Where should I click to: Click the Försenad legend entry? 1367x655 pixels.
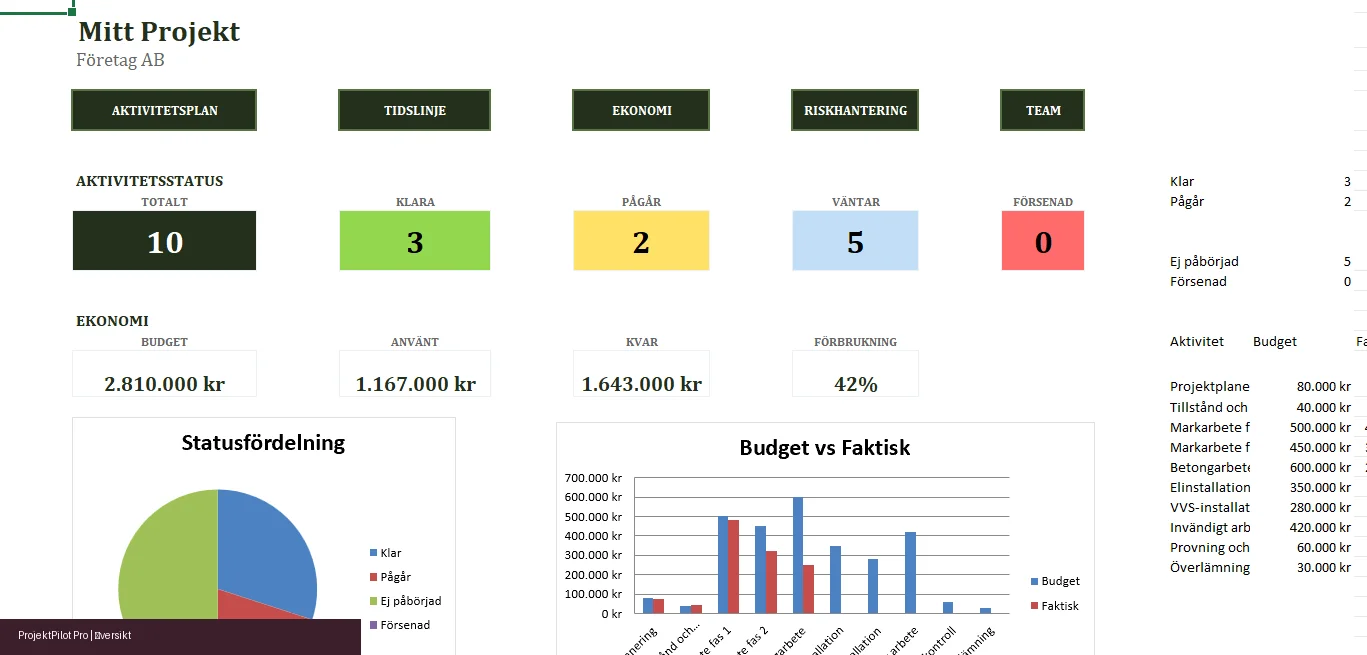400,625
